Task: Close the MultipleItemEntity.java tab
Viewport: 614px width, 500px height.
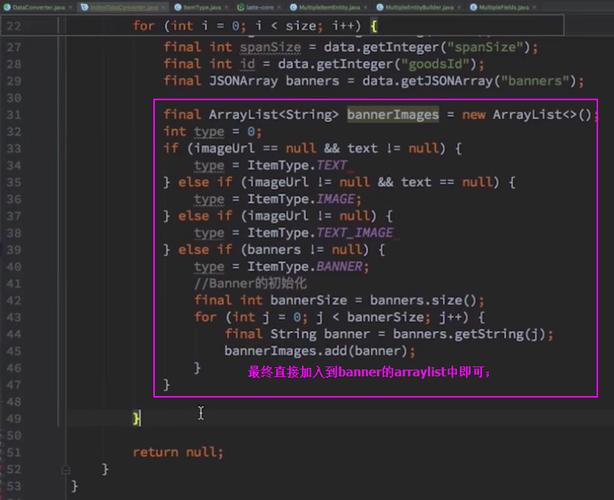Action: (366, 7)
